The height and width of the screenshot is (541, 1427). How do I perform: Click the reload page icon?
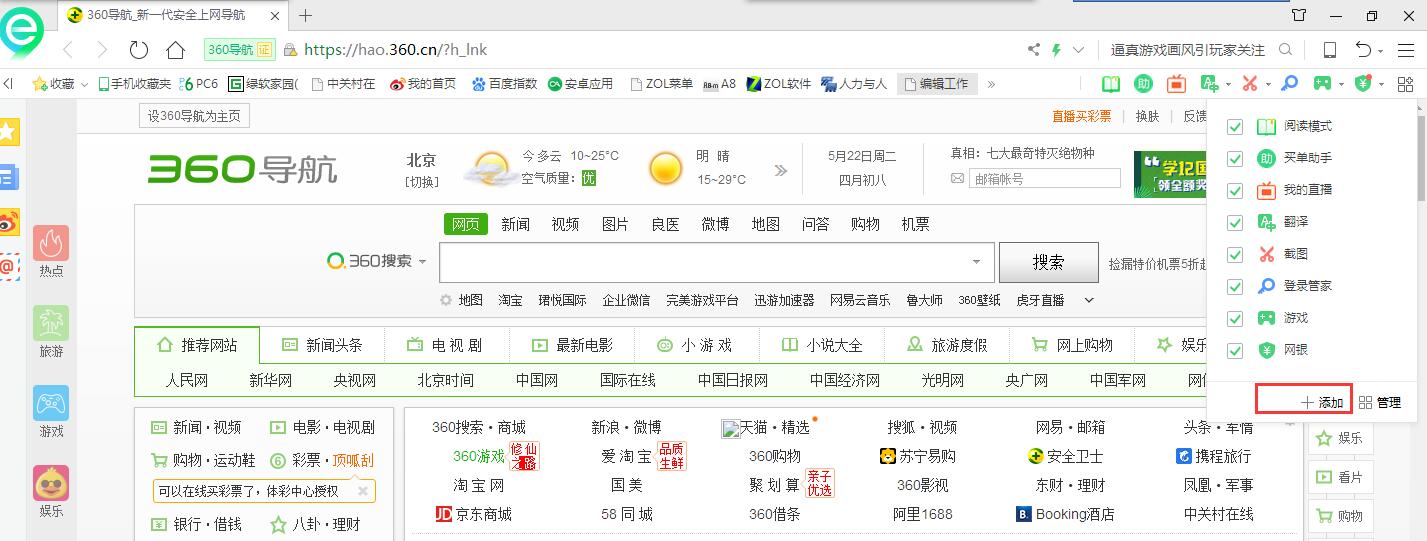click(139, 50)
